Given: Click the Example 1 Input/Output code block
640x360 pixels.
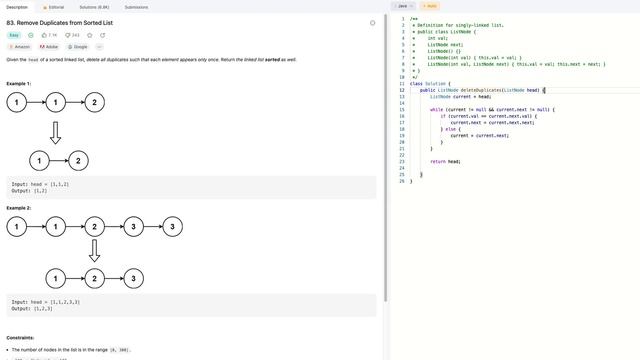Looking at the screenshot, I should [x=191, y=187].
